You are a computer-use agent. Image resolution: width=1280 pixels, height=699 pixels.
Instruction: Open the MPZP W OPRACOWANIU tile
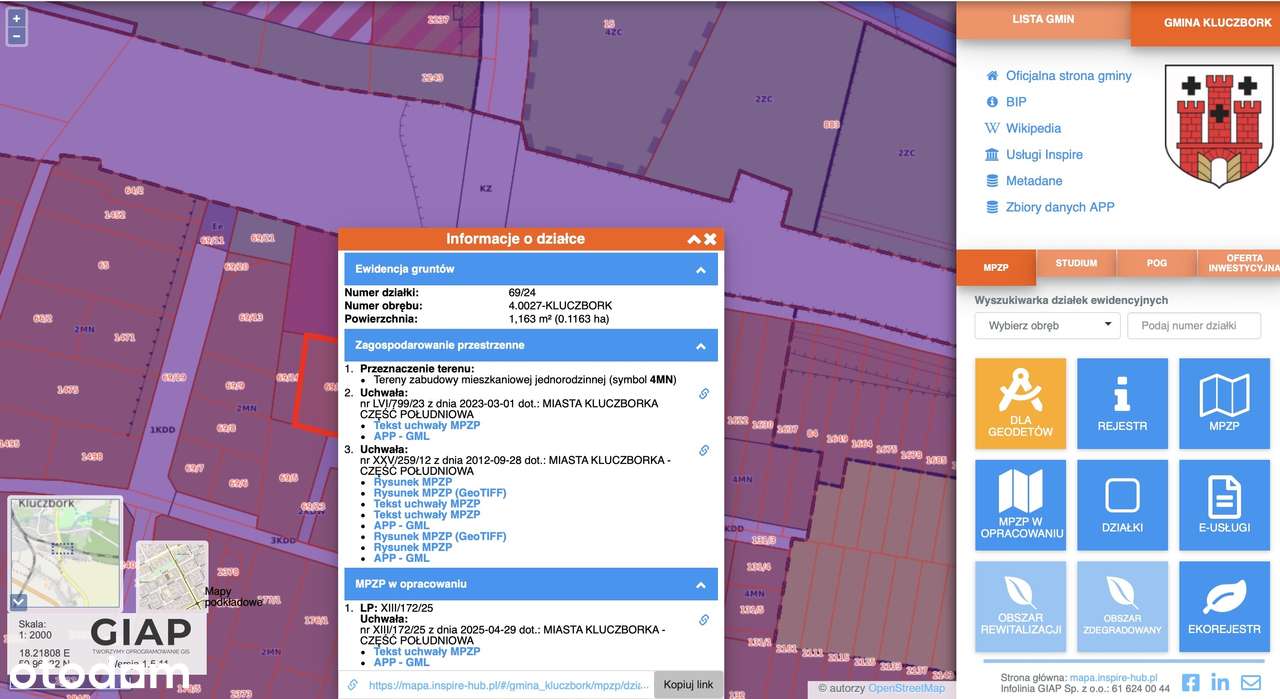pos(1020,505)
